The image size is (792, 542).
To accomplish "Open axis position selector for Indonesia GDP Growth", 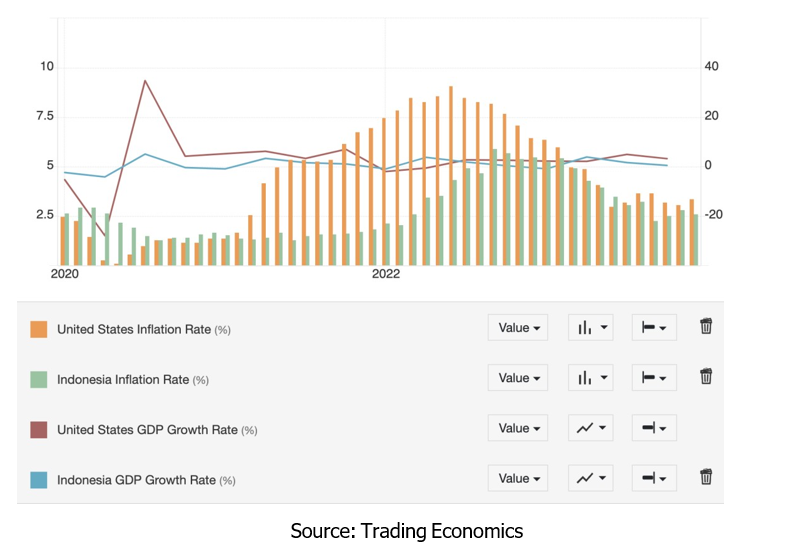I will 654,478.
